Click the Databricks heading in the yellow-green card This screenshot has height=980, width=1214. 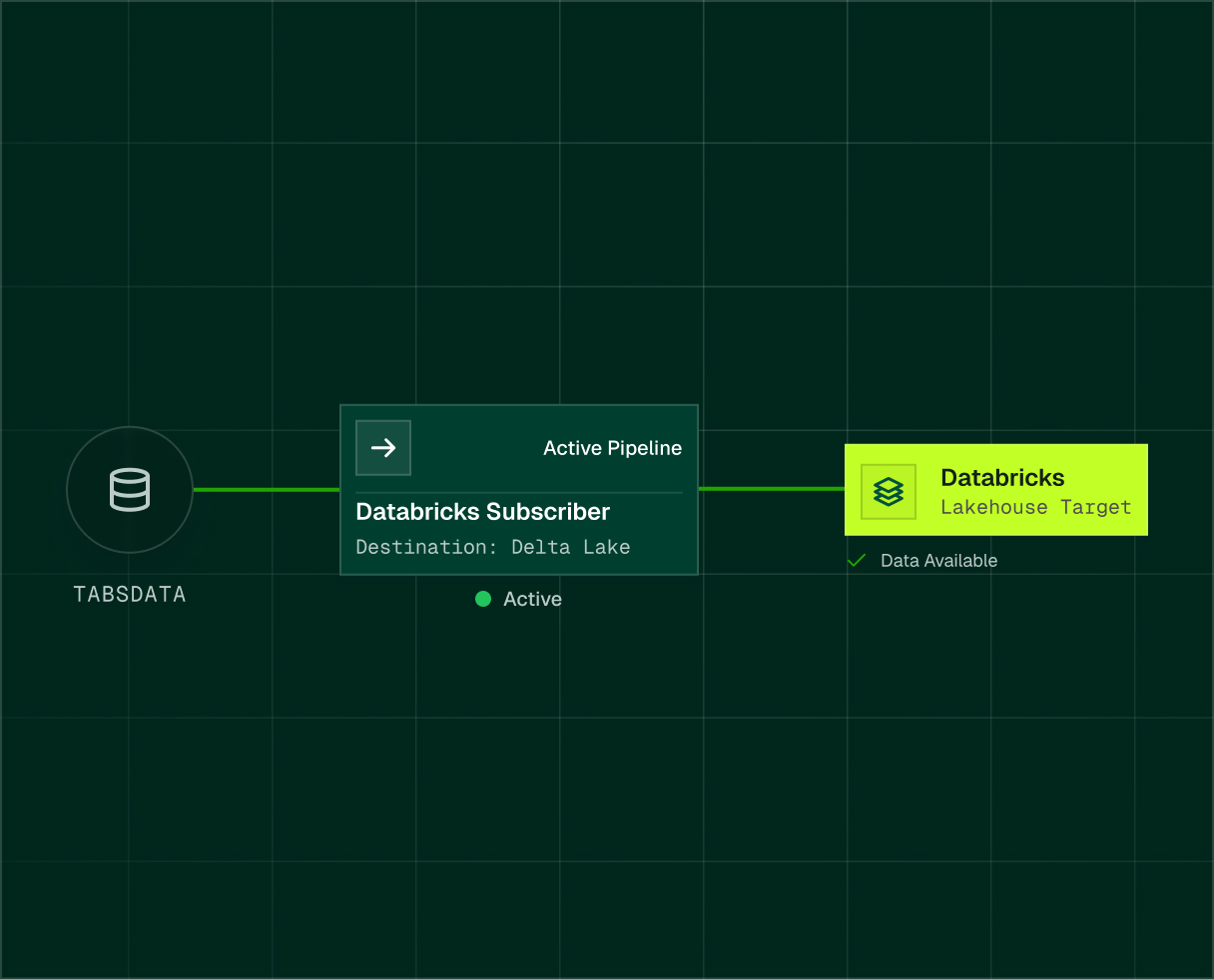click(1002, 478)
